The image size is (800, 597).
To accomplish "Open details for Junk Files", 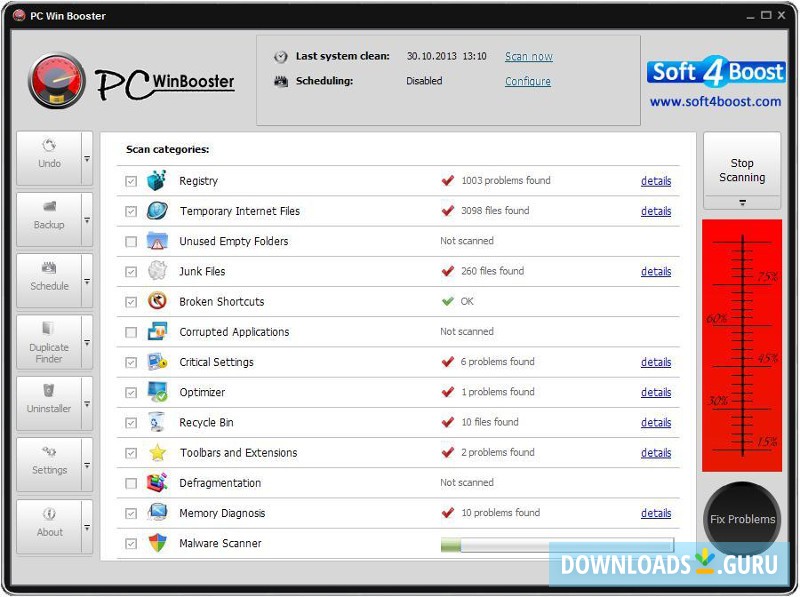I will click(x=656, y=271).
